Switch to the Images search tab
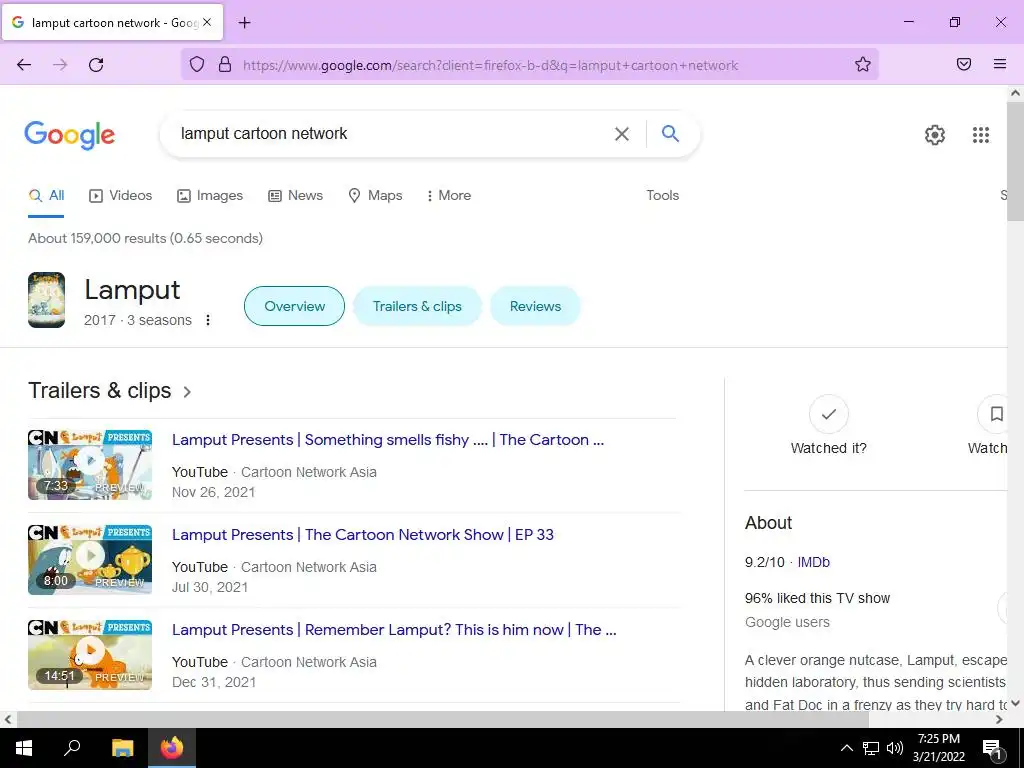Image resolution: width=1024 pixels, height=768 pixels. 210,195
